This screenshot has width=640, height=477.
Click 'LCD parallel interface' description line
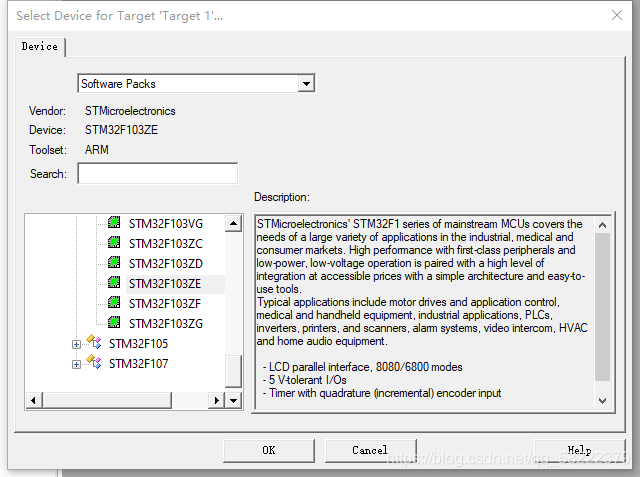click(x=362, y=367)
